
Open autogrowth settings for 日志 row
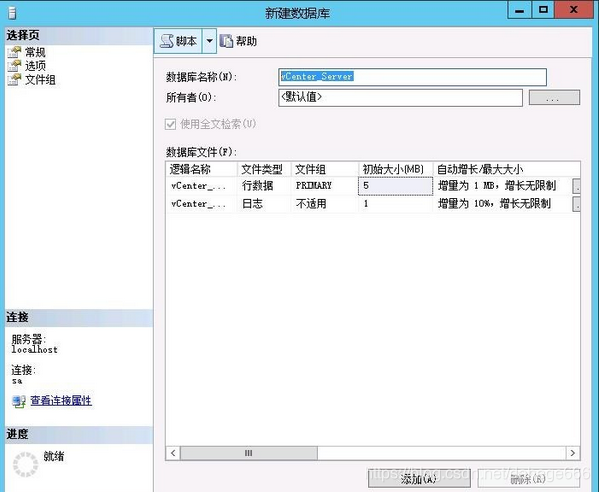(x=576, y=204)
